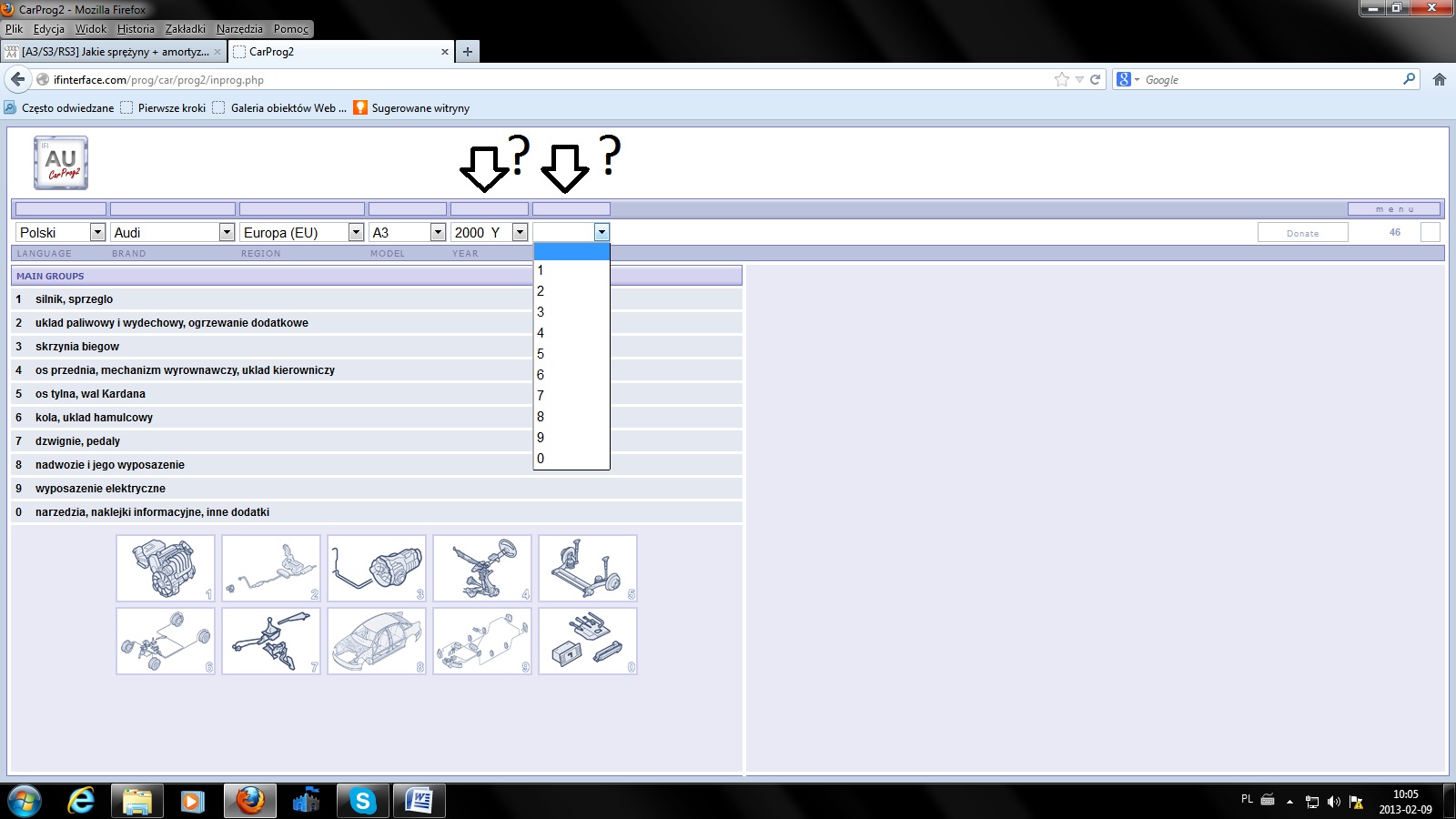The image size is (1456, 819).
Task: Open the levers and pedals thumbnail numbered 7
Action: (271, 642)
